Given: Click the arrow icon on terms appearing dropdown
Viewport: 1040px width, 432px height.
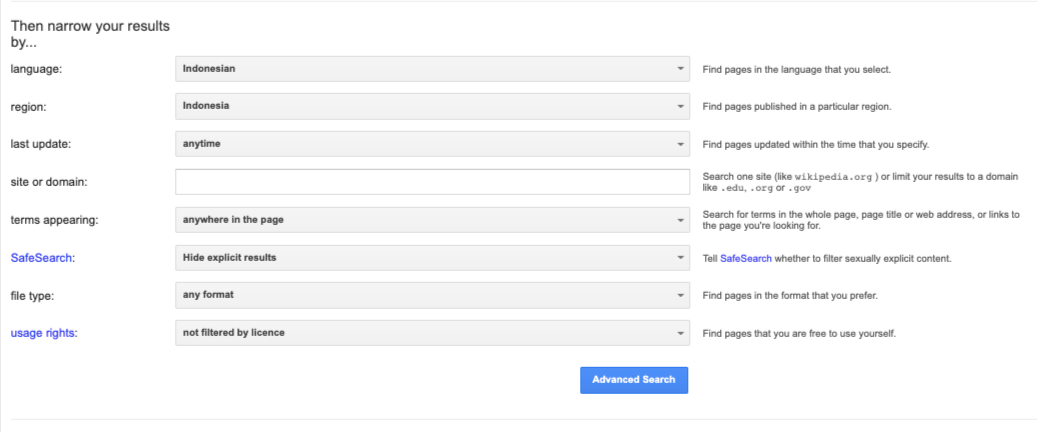Looking at the screenshot, I should tap(681, 220).
